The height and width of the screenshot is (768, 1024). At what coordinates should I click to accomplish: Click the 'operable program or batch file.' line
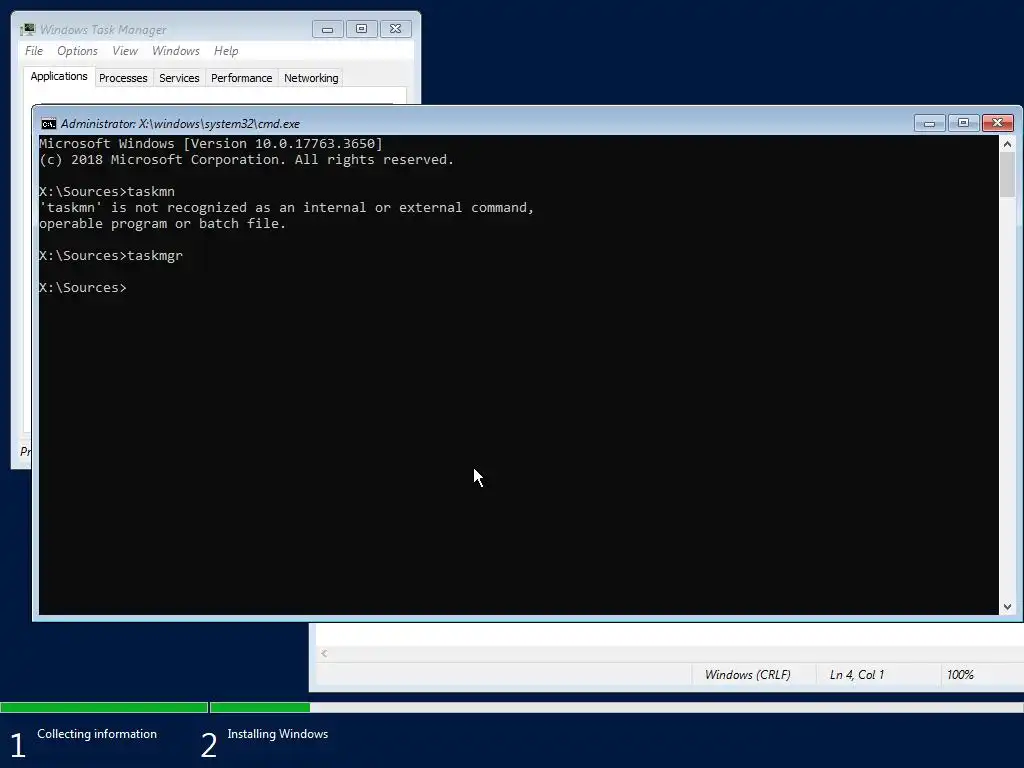click(x=163, y=224)
